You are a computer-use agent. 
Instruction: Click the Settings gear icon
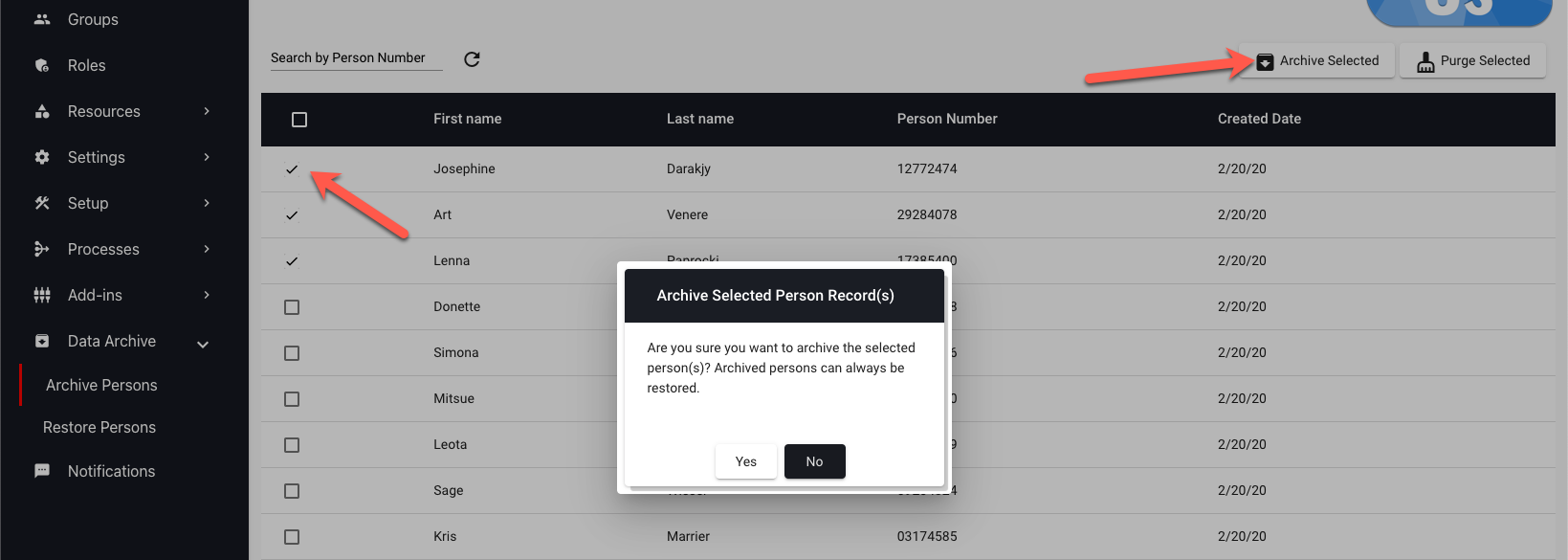coord(42,157)
